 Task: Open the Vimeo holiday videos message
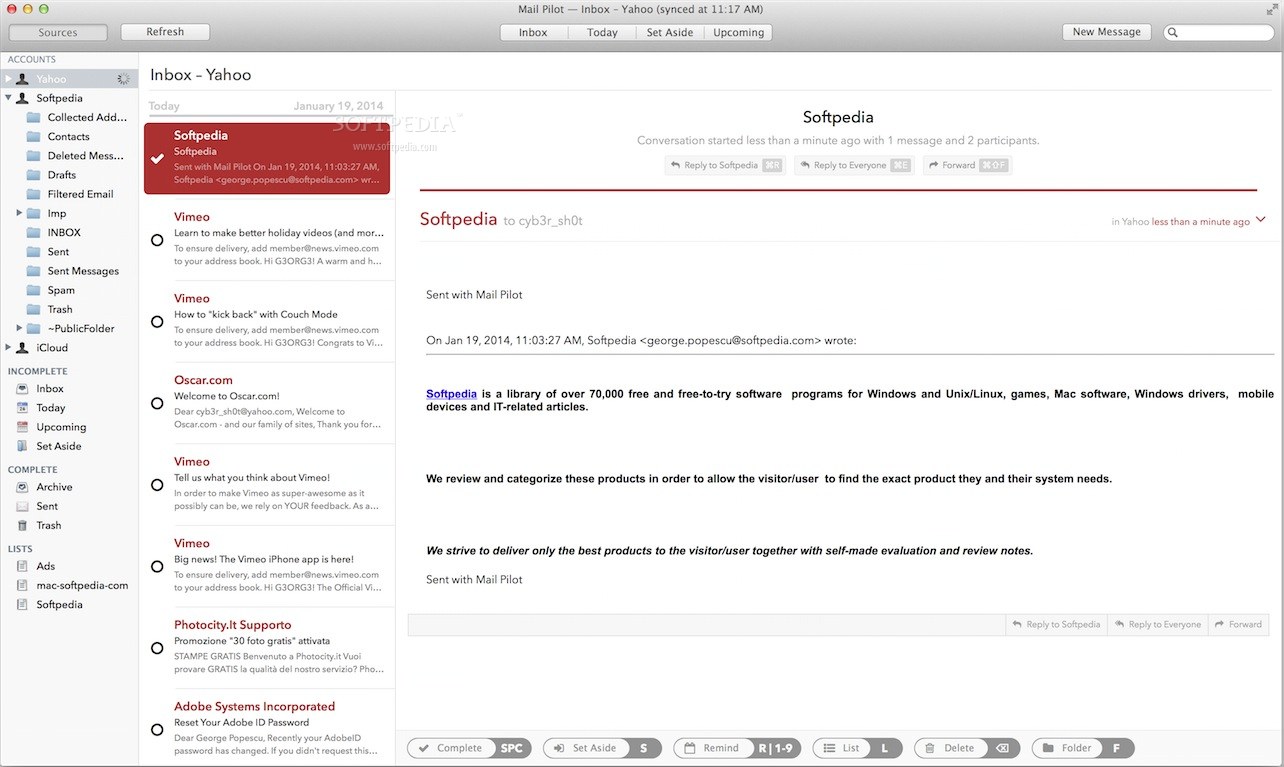pyautogui.click(x=267, y=240)
